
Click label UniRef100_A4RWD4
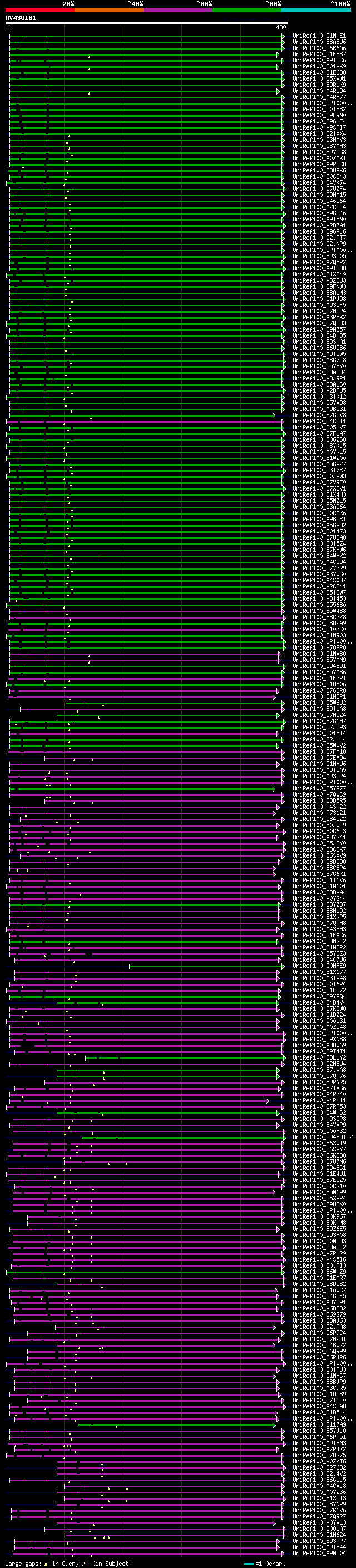pos(319,91)
